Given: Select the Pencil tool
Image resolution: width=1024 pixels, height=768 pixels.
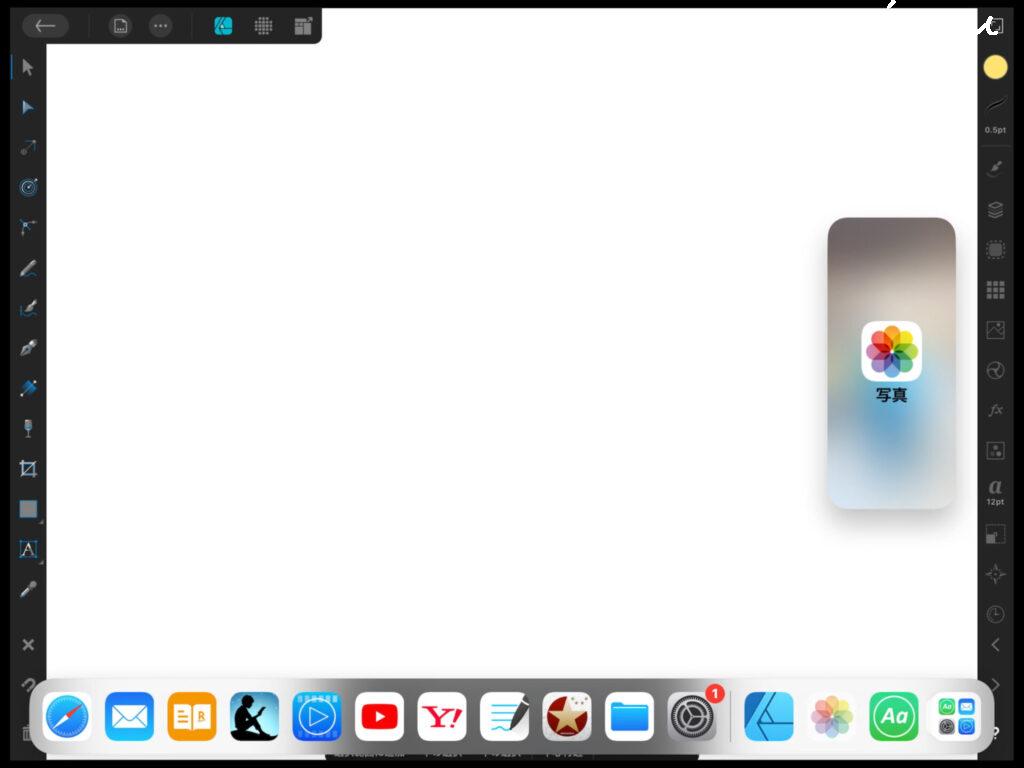Looking at the screenshot, I should click(x=28, y=268).
